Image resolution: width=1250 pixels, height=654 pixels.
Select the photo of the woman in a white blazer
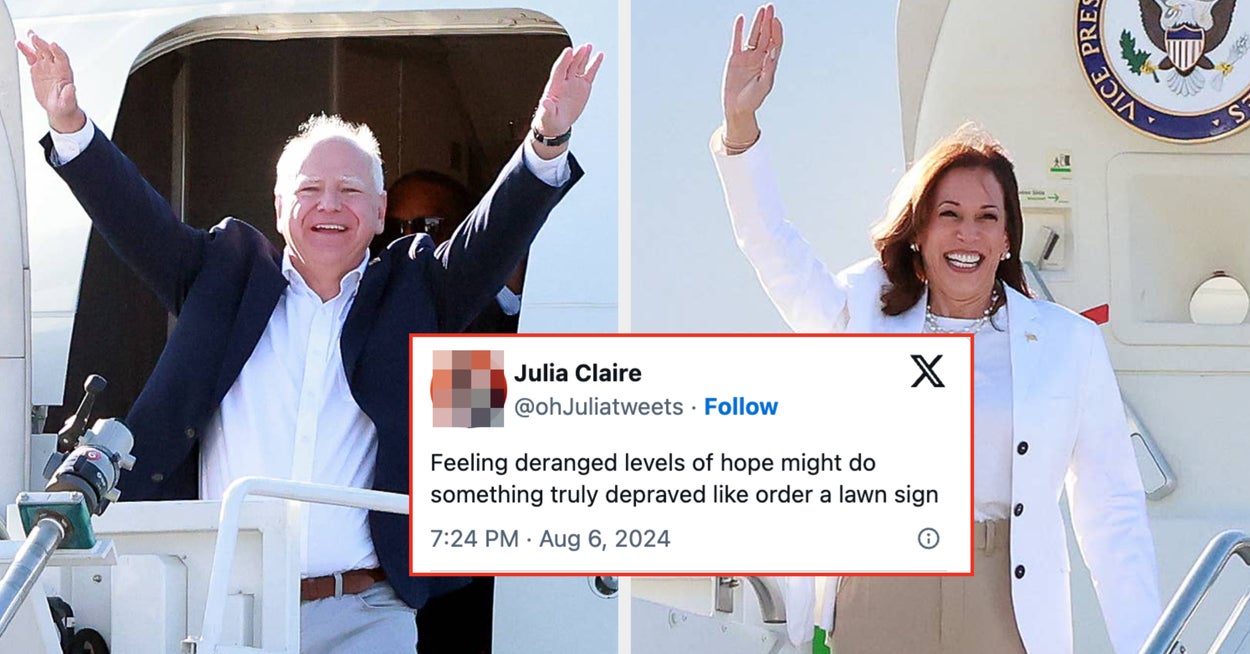tap(940, 327)
